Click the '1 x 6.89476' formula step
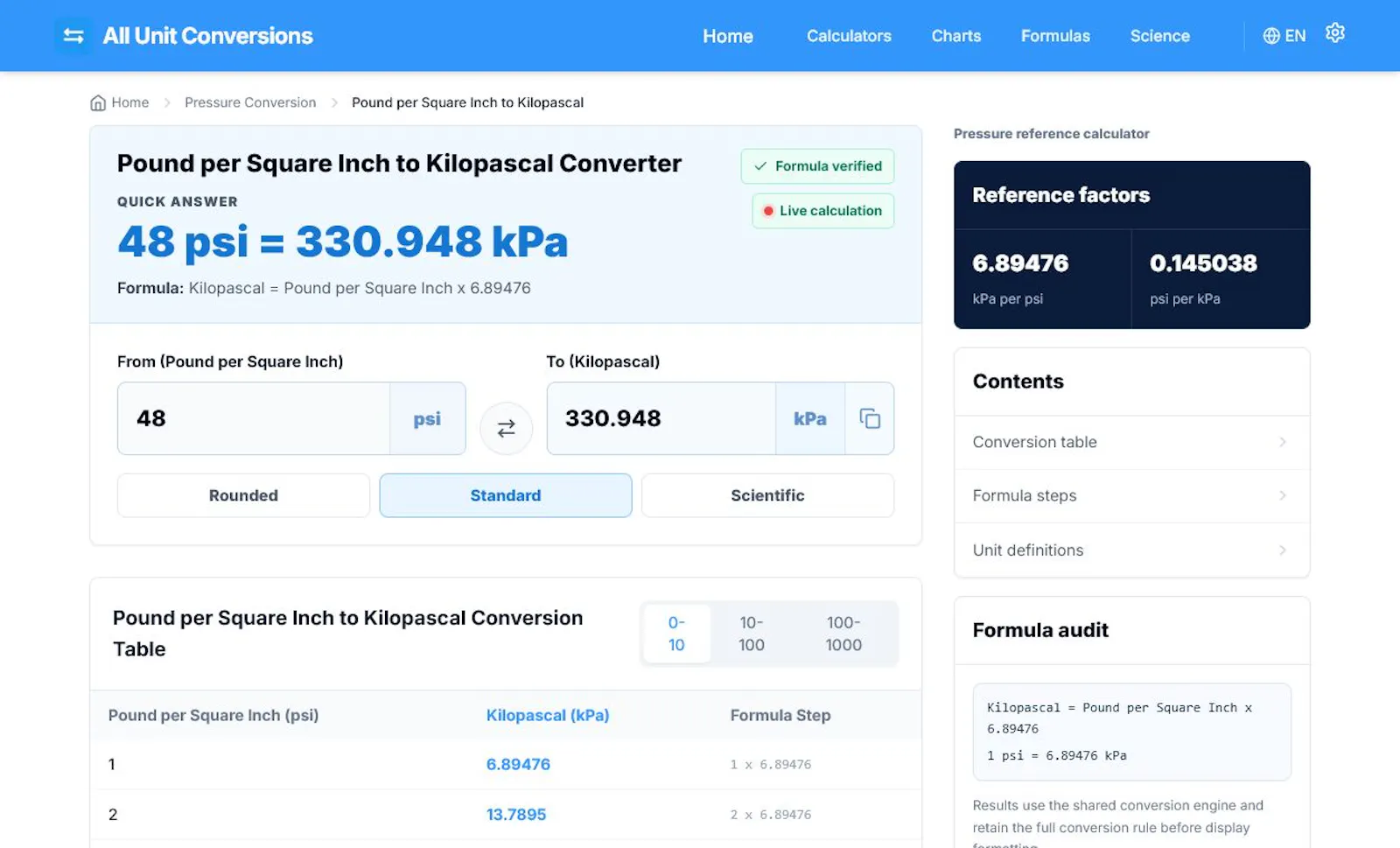 pyautogui.click(x=771, y=765)
